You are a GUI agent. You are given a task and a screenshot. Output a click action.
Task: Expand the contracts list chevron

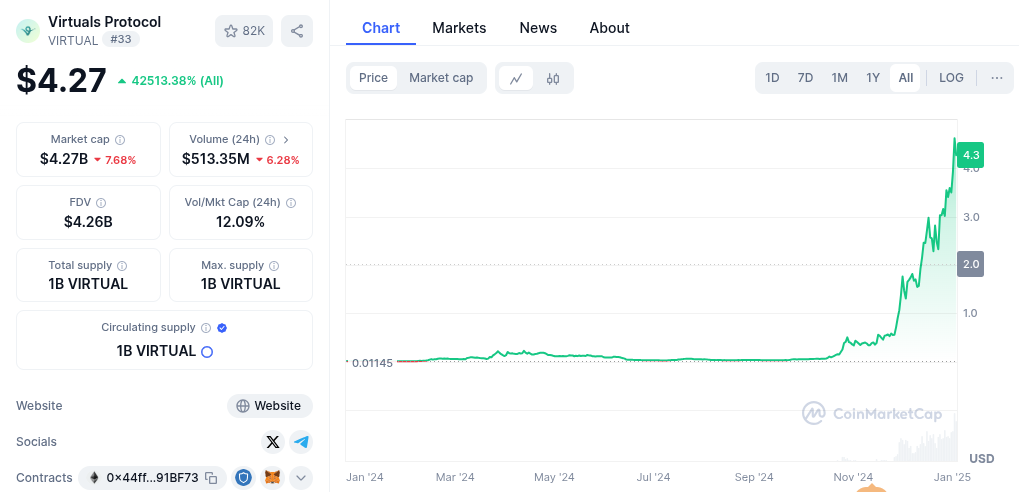point(301,478)
